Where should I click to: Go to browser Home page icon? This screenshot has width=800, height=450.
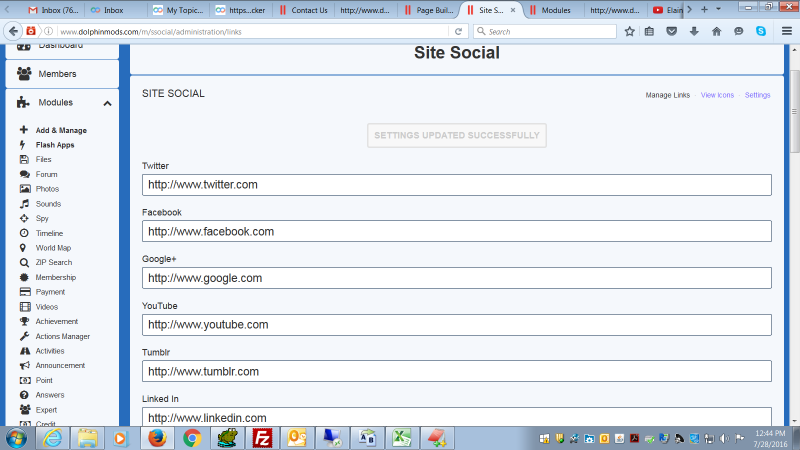(x=716, y=31)
